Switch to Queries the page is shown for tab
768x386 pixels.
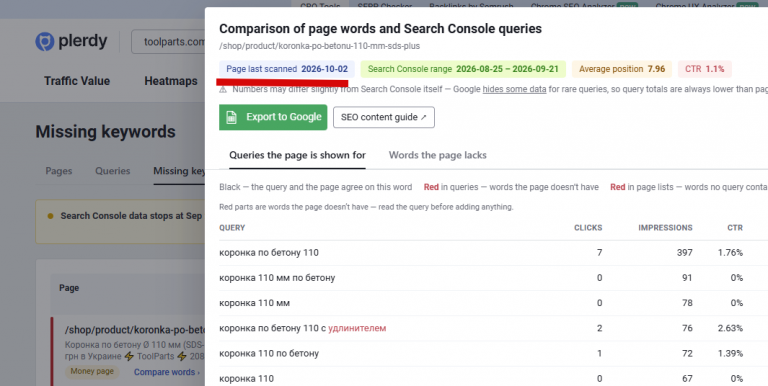coord(297,155)
